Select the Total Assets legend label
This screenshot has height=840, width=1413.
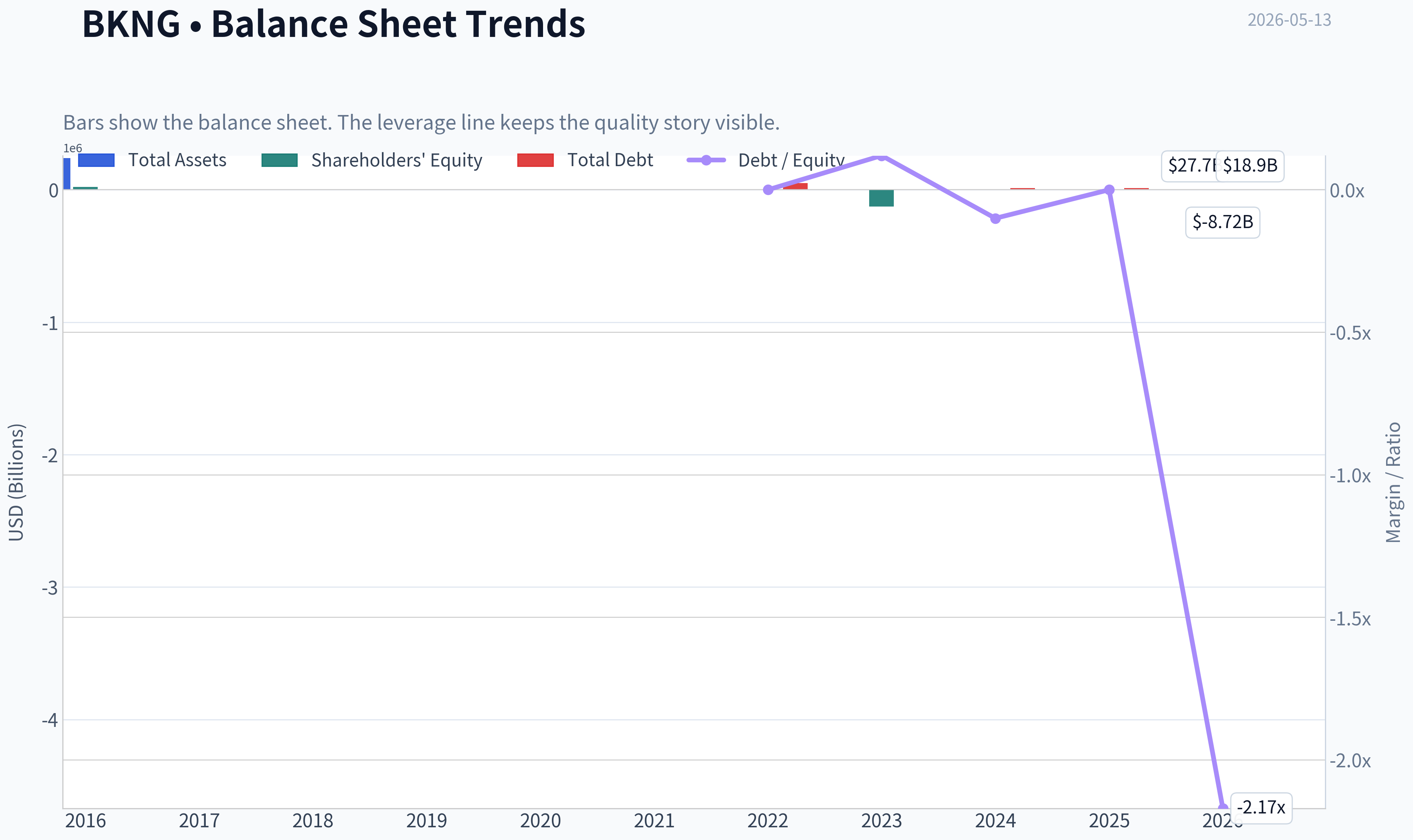coord(177,160)
